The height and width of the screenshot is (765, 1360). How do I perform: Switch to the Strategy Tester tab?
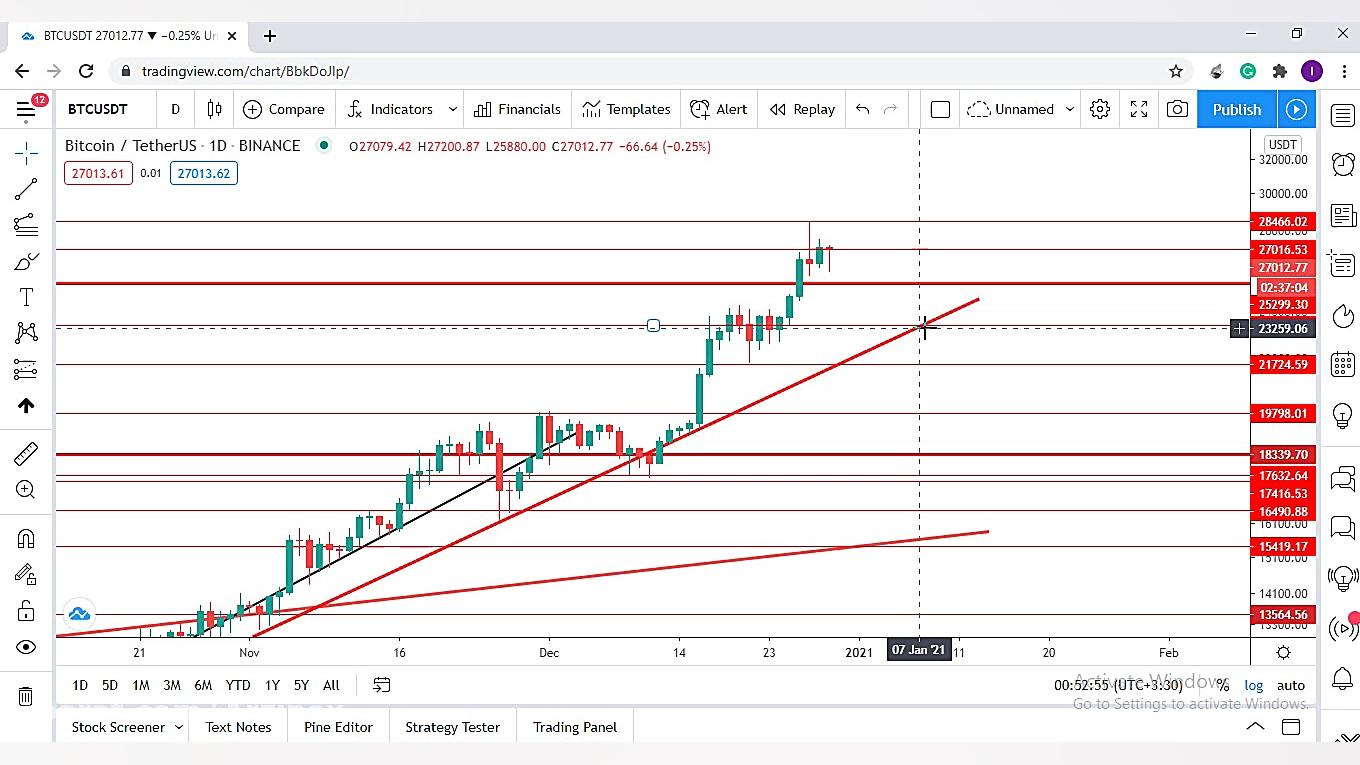point(452,727)
